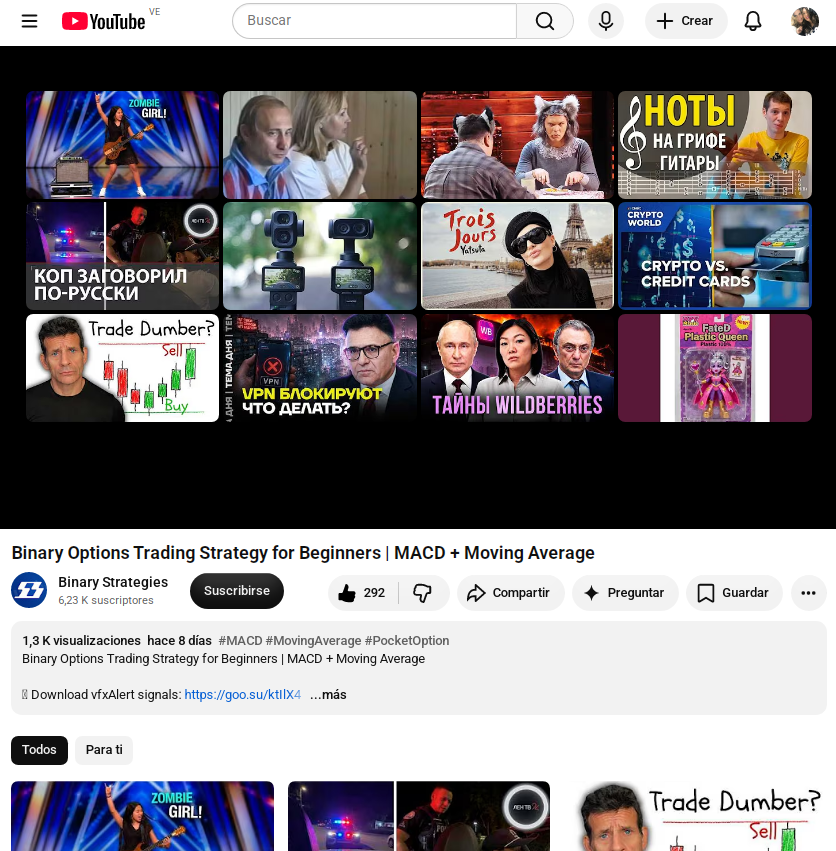Click the Buscar search field
This screenshot has height=851, width=836.
pos(375,21)
